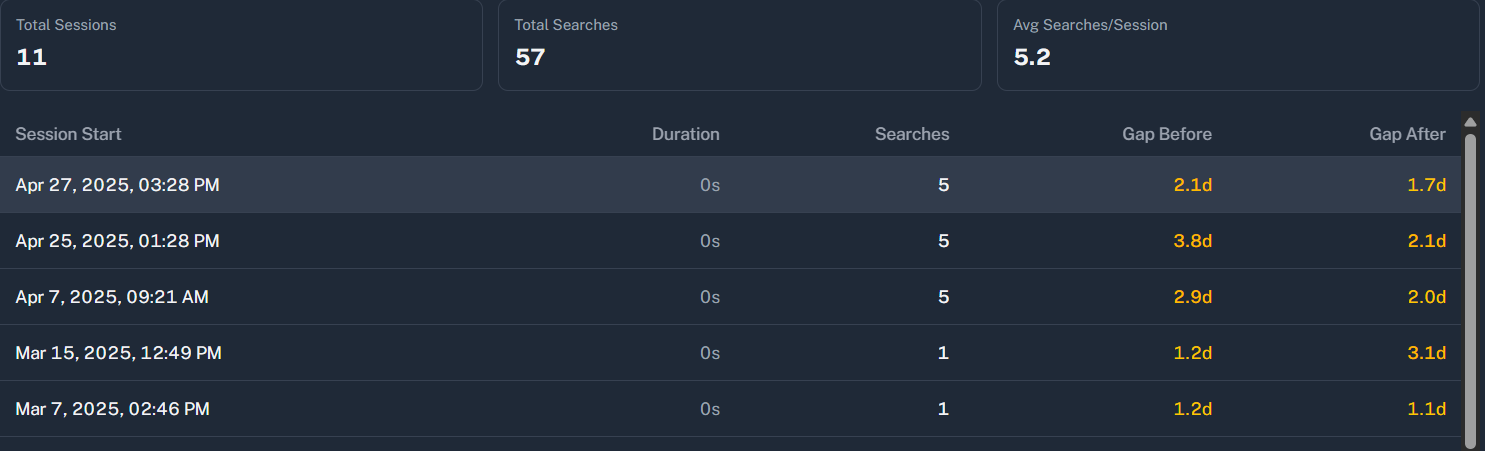This screenshot has height=451, width=1485.
Task: Click the Gap Before column header
Action: [1167, 134]
